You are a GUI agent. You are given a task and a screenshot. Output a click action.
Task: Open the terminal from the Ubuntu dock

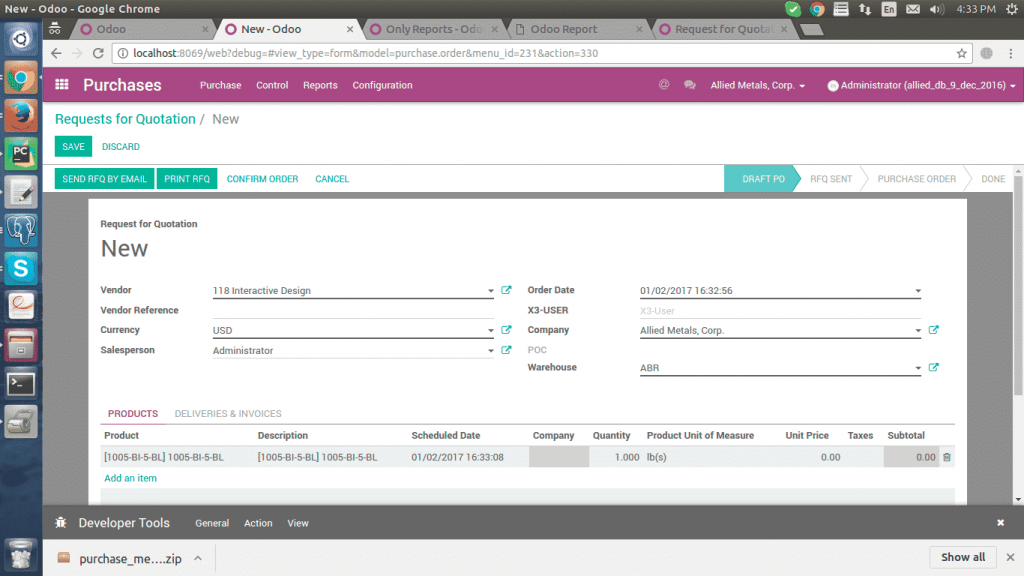tap(20, 383)
